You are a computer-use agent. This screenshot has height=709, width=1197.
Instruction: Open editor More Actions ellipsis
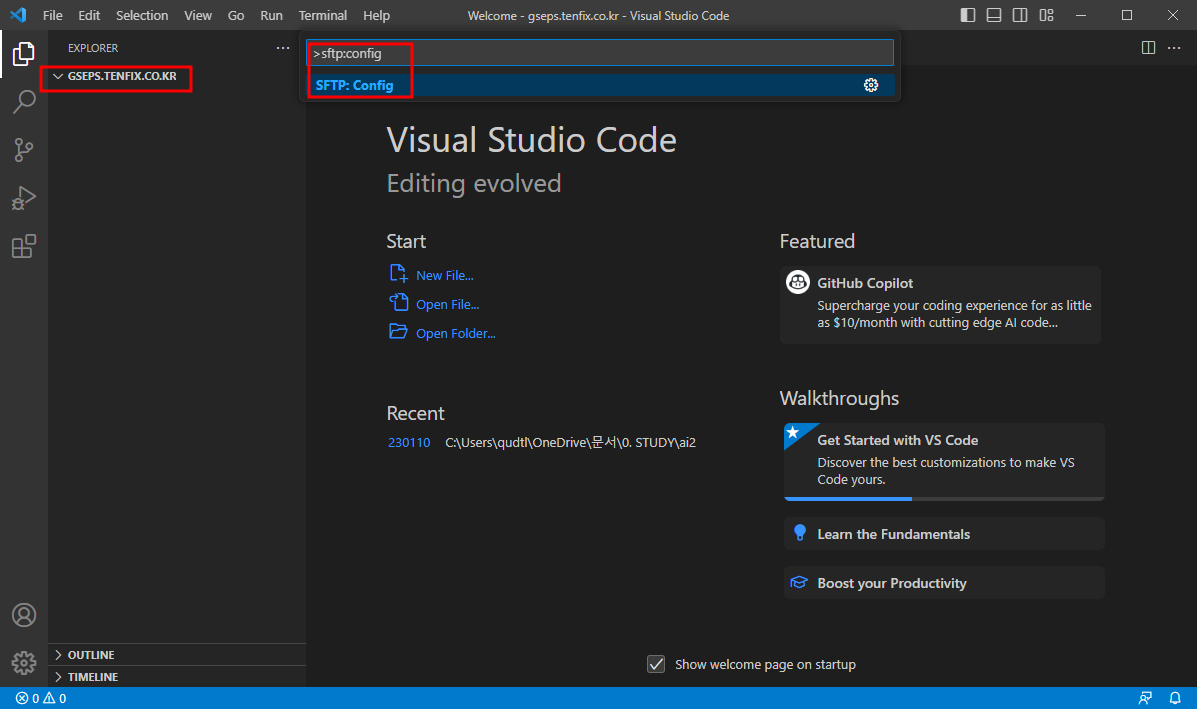(x=1174, y=47)
